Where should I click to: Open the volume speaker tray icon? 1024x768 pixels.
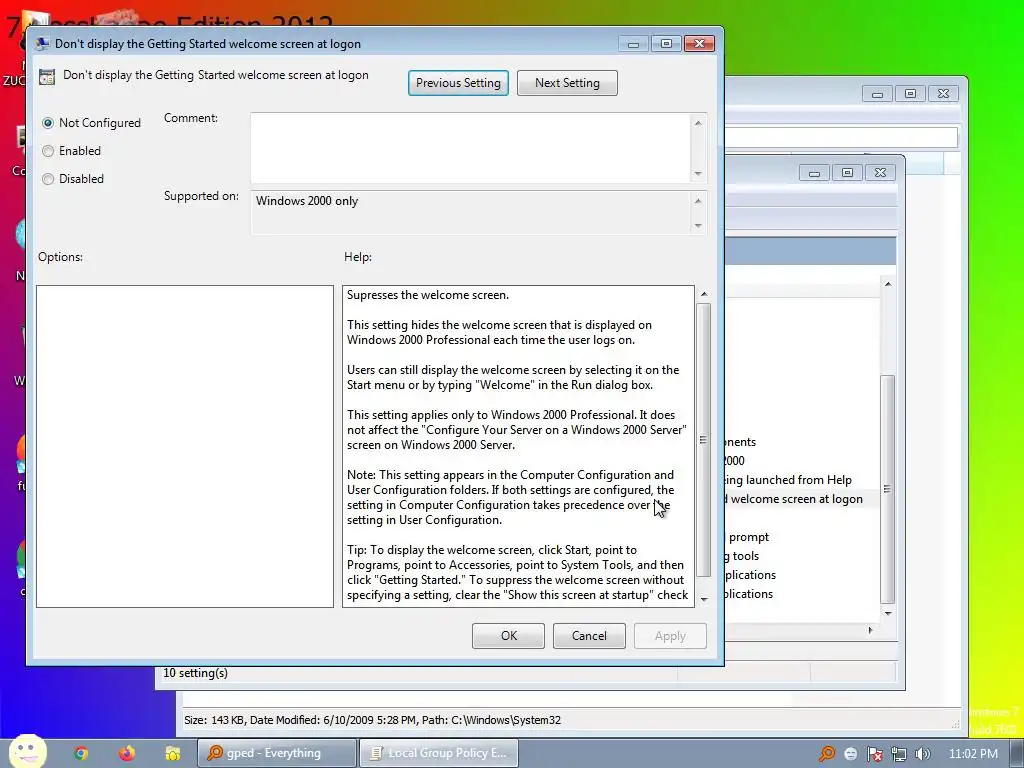922,754
